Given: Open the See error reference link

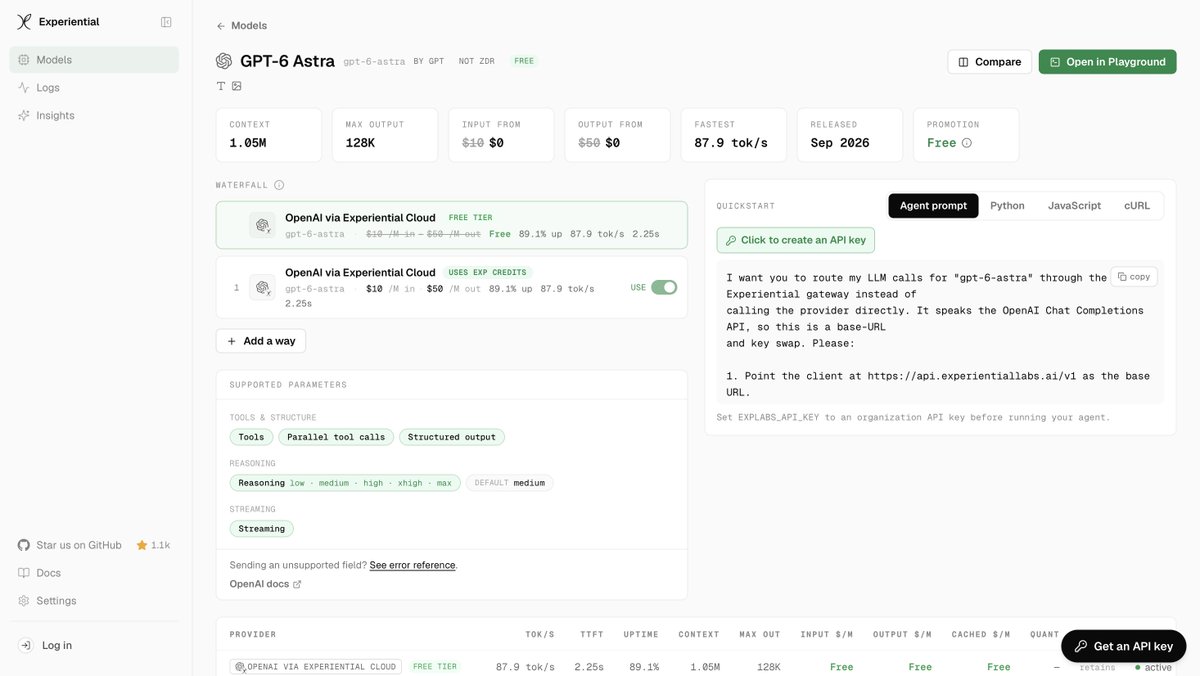Looking at the screenshot, I should [412, 565].
